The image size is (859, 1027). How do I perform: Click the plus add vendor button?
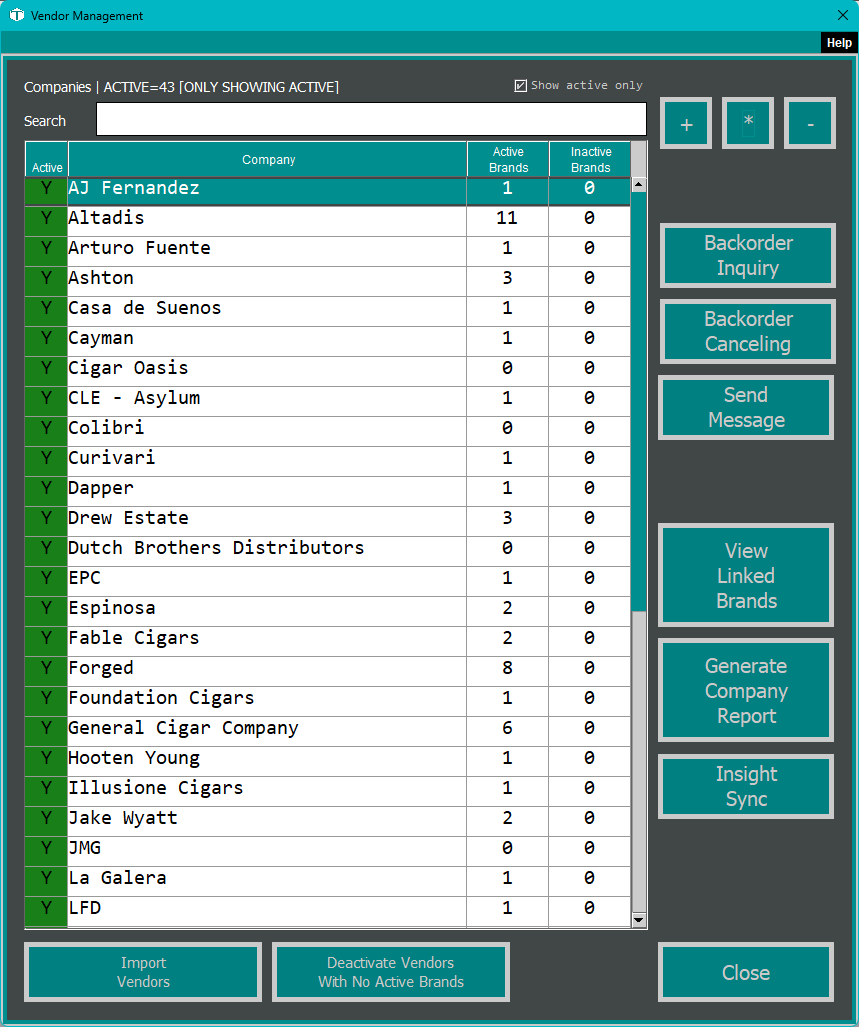[685, 123]
